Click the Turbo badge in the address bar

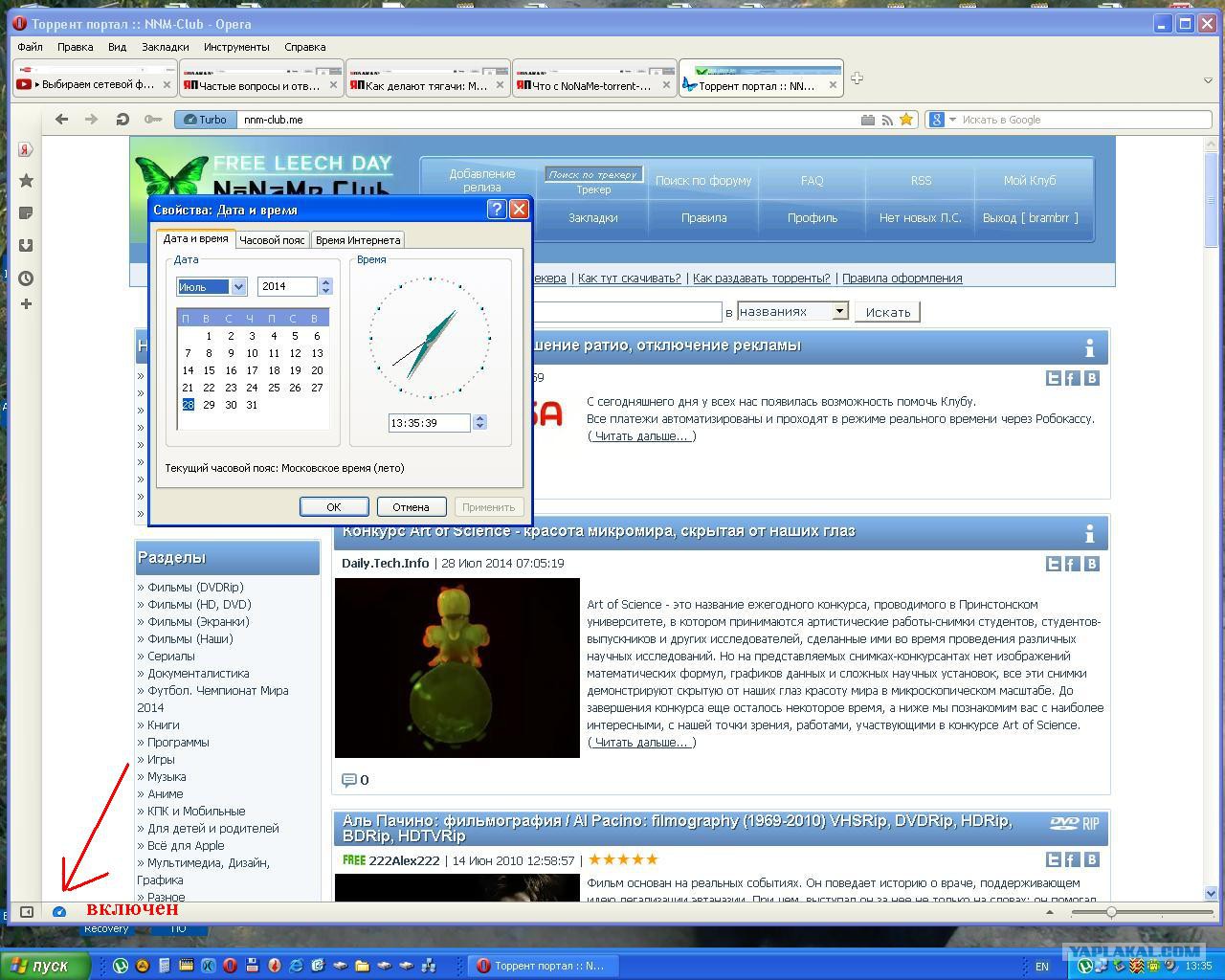point(206,120)
